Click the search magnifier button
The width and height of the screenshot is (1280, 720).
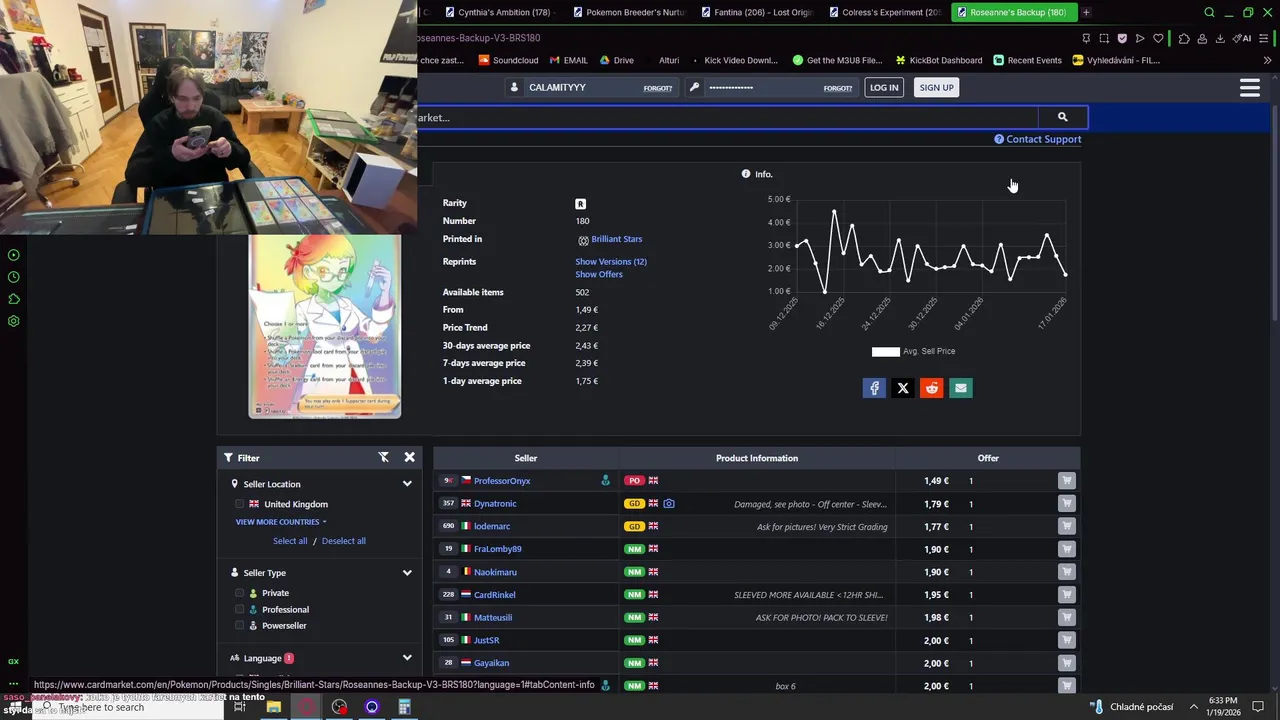(x=1062, y=117)
